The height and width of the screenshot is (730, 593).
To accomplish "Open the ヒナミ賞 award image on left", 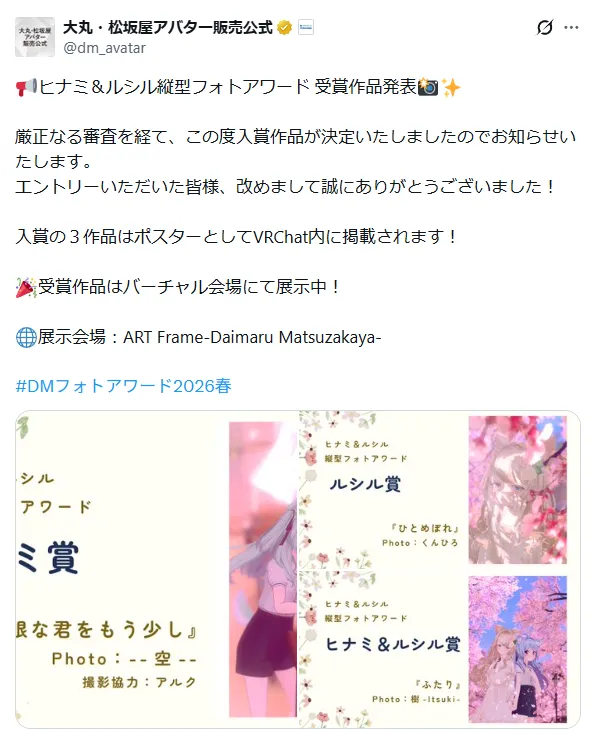I will (x=156, y=569).
